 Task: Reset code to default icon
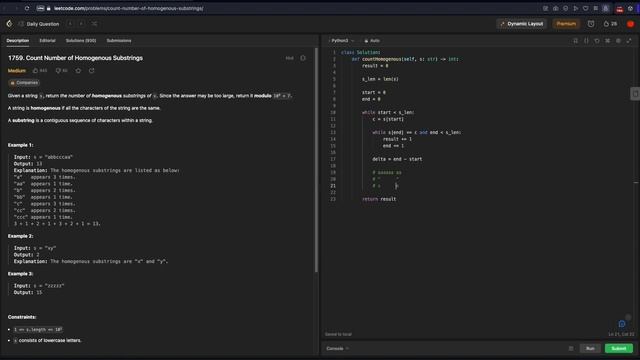(x=597, y=40)
